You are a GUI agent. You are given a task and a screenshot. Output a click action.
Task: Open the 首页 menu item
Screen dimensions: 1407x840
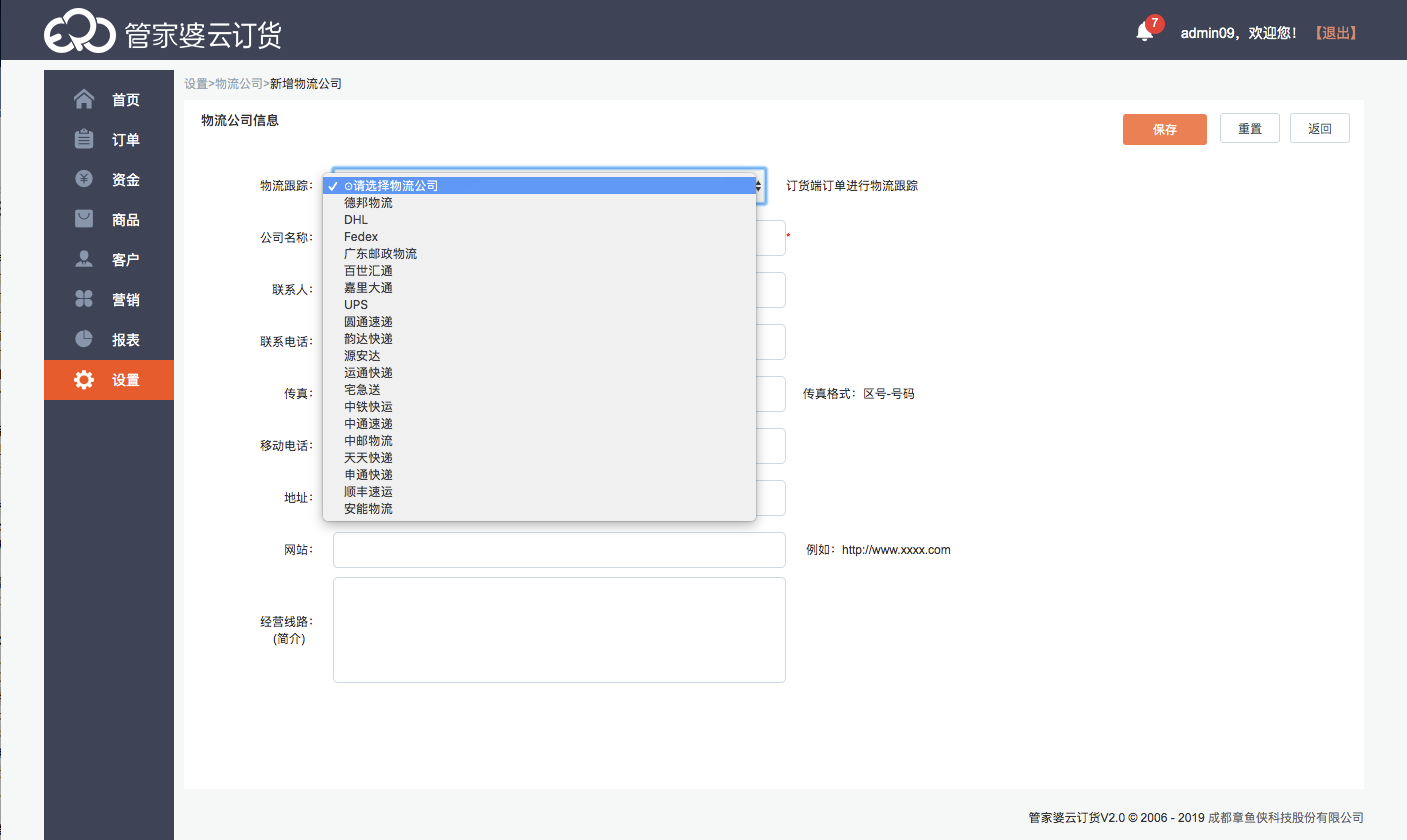[109, 100]
